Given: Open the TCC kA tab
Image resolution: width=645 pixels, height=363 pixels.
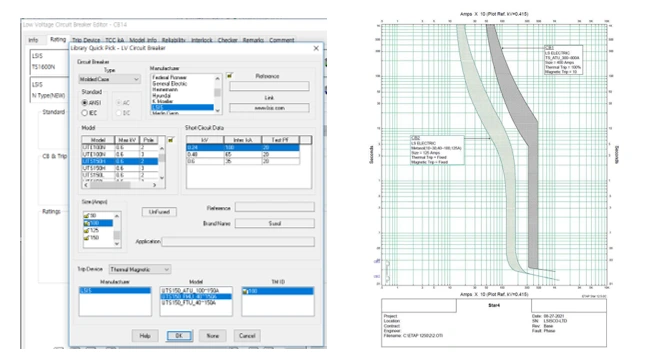Looking at the screenshot, I should click(114, 40).
